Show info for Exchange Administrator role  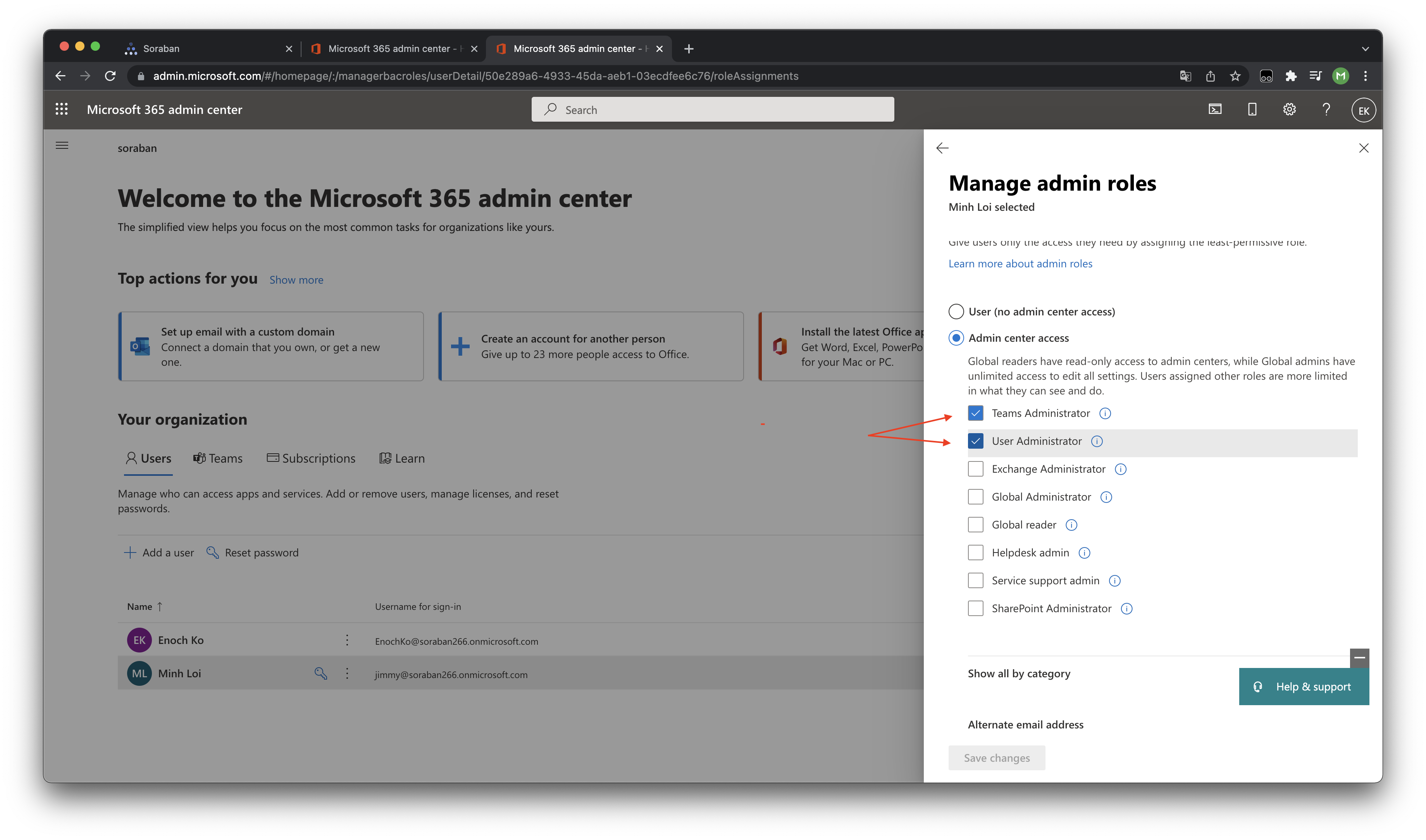tap(1120, 469)
